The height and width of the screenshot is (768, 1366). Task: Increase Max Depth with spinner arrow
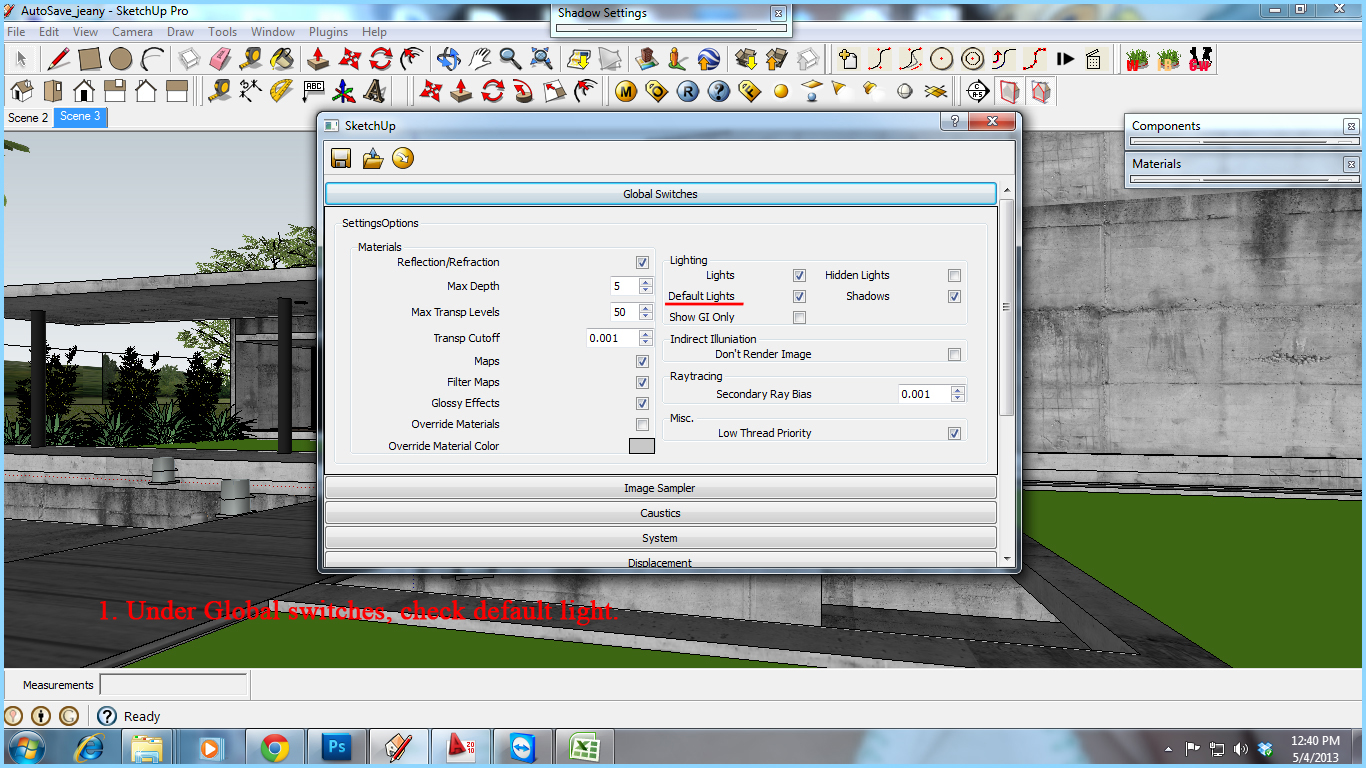(645, 282)
